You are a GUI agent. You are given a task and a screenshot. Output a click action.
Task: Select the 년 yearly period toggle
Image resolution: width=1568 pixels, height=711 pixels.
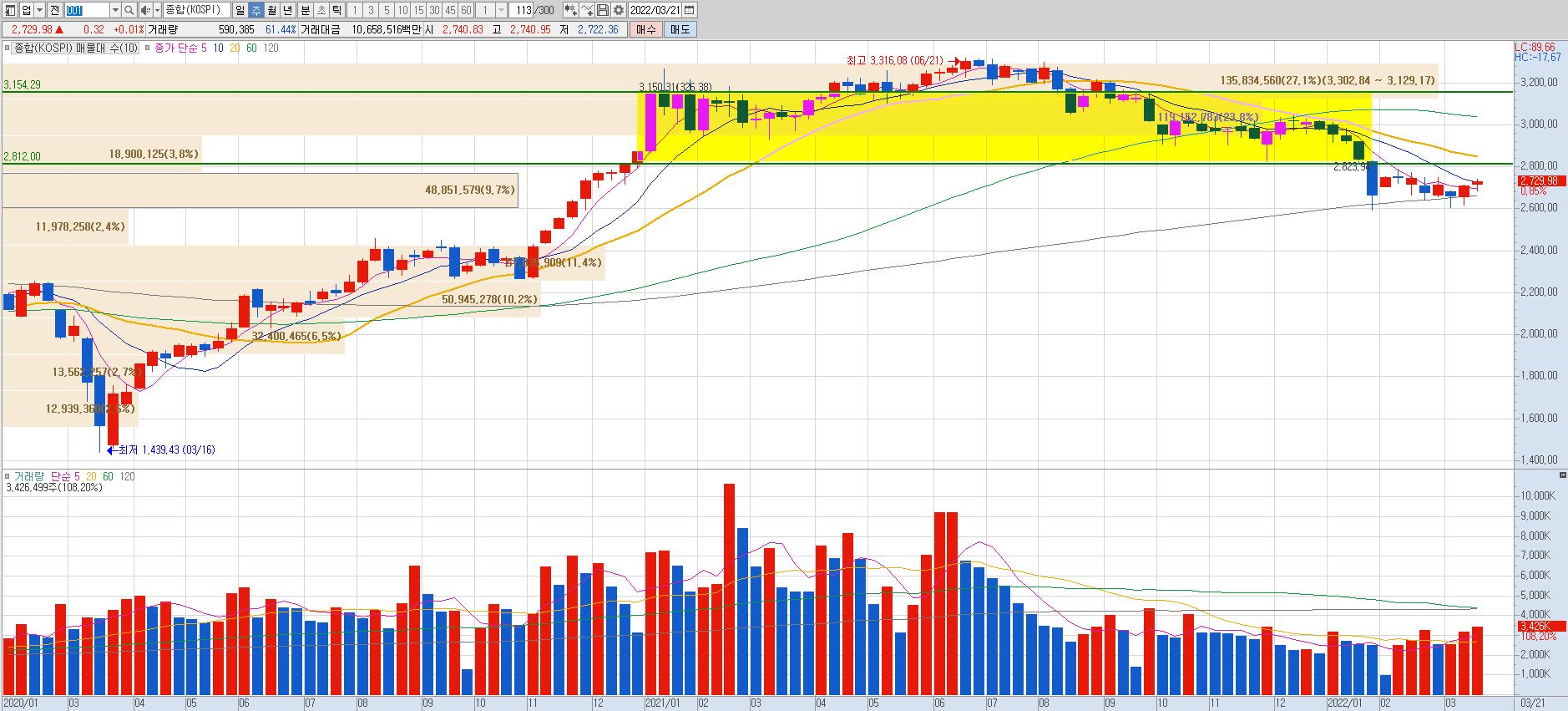[288, 10]
